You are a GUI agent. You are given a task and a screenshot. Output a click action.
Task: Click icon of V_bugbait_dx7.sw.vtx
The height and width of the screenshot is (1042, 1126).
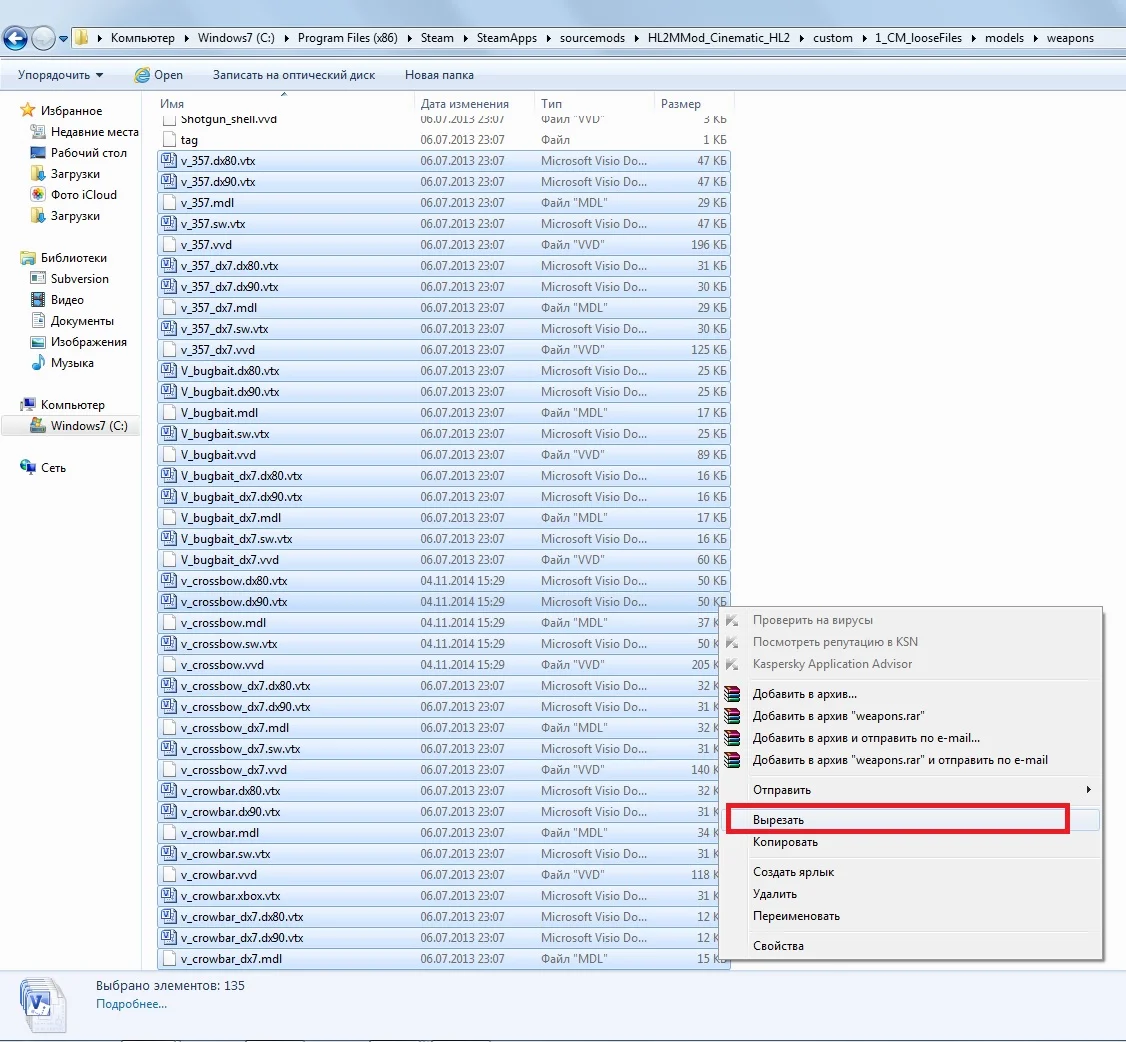pyautogui.click(x=169, y=539)
